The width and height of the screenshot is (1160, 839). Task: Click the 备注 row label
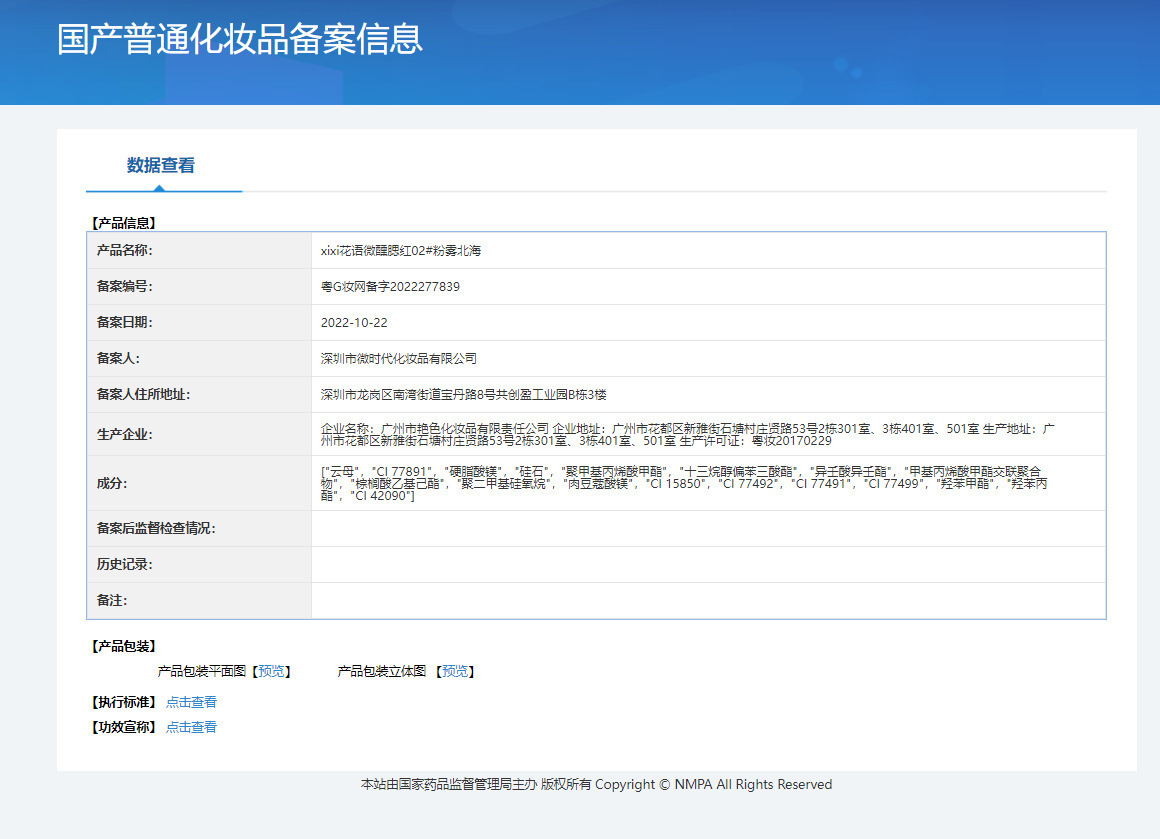(112, 601)
